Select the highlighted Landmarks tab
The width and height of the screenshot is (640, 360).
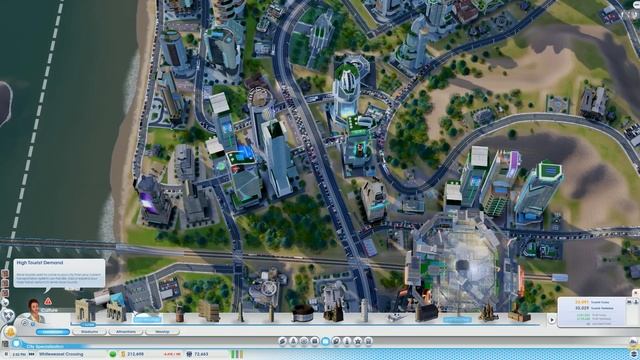pyautogui.click(x=53, y=332)
